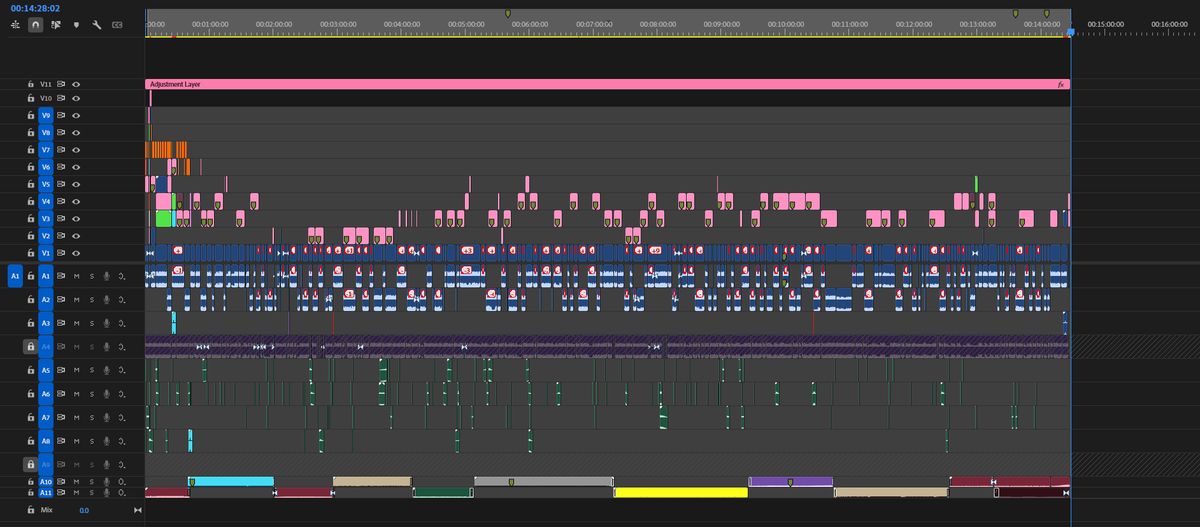Toggle Snap in Timeline magnet icon

tap(36, 24)
